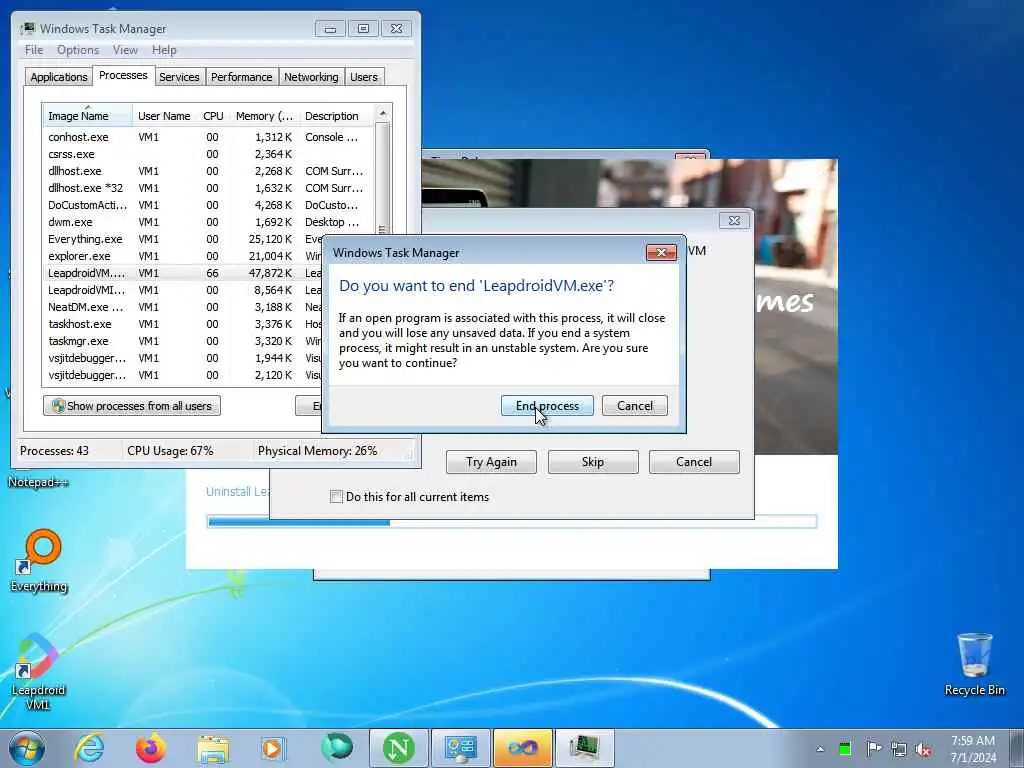Click the Notepad++ desktop shortcut label
The height and width of the screenshot is (768, 1024).
click(x=38, y=482)
